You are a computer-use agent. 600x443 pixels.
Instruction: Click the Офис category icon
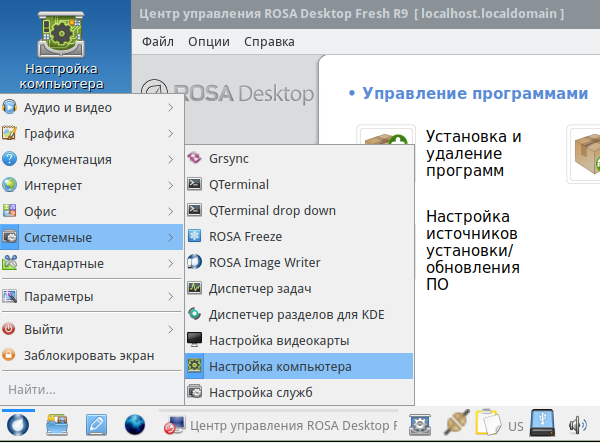pos(10,211)
